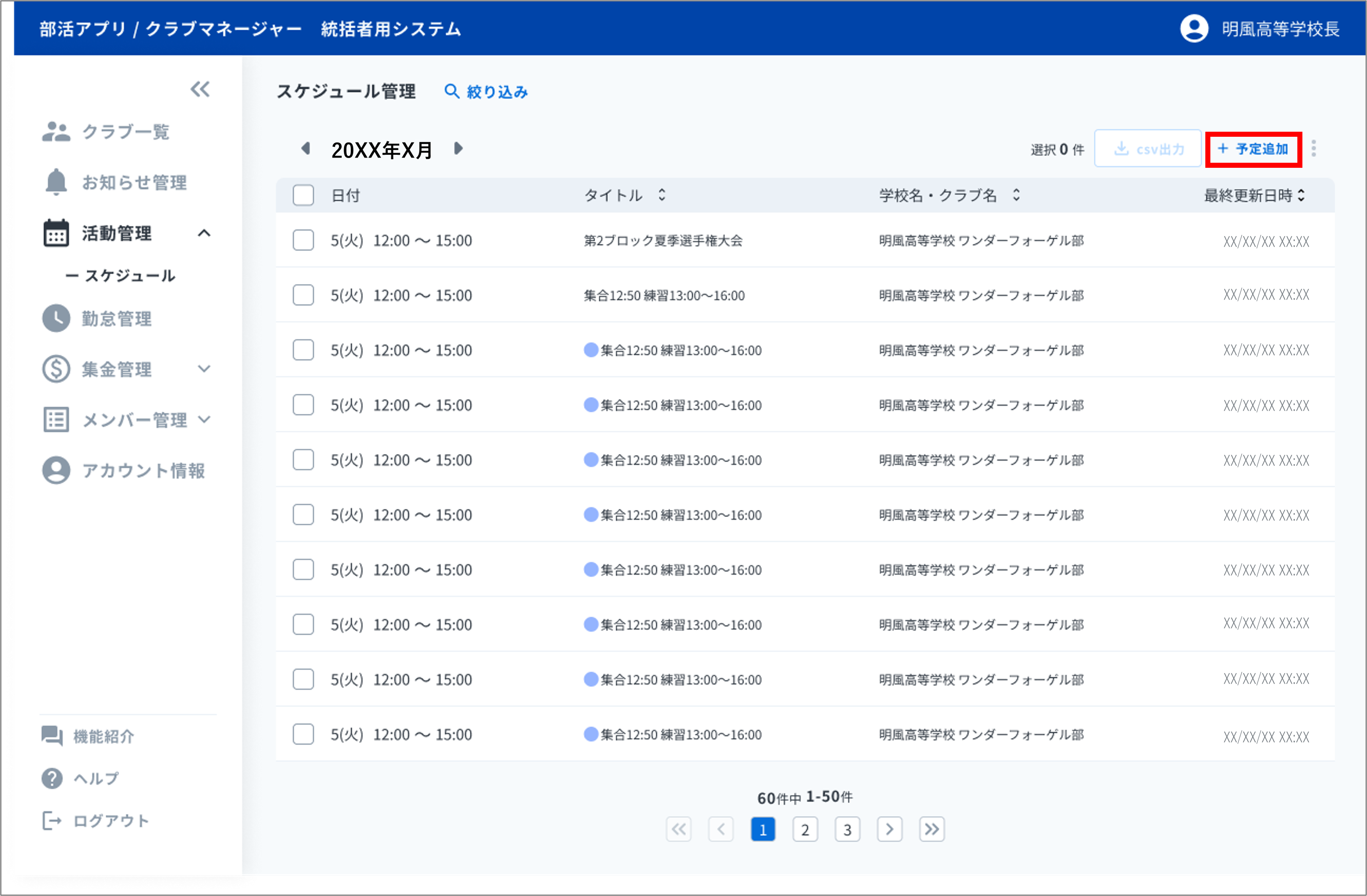Check the last schedule row's checkbox
1367x896 pixels.
point(303,734)
